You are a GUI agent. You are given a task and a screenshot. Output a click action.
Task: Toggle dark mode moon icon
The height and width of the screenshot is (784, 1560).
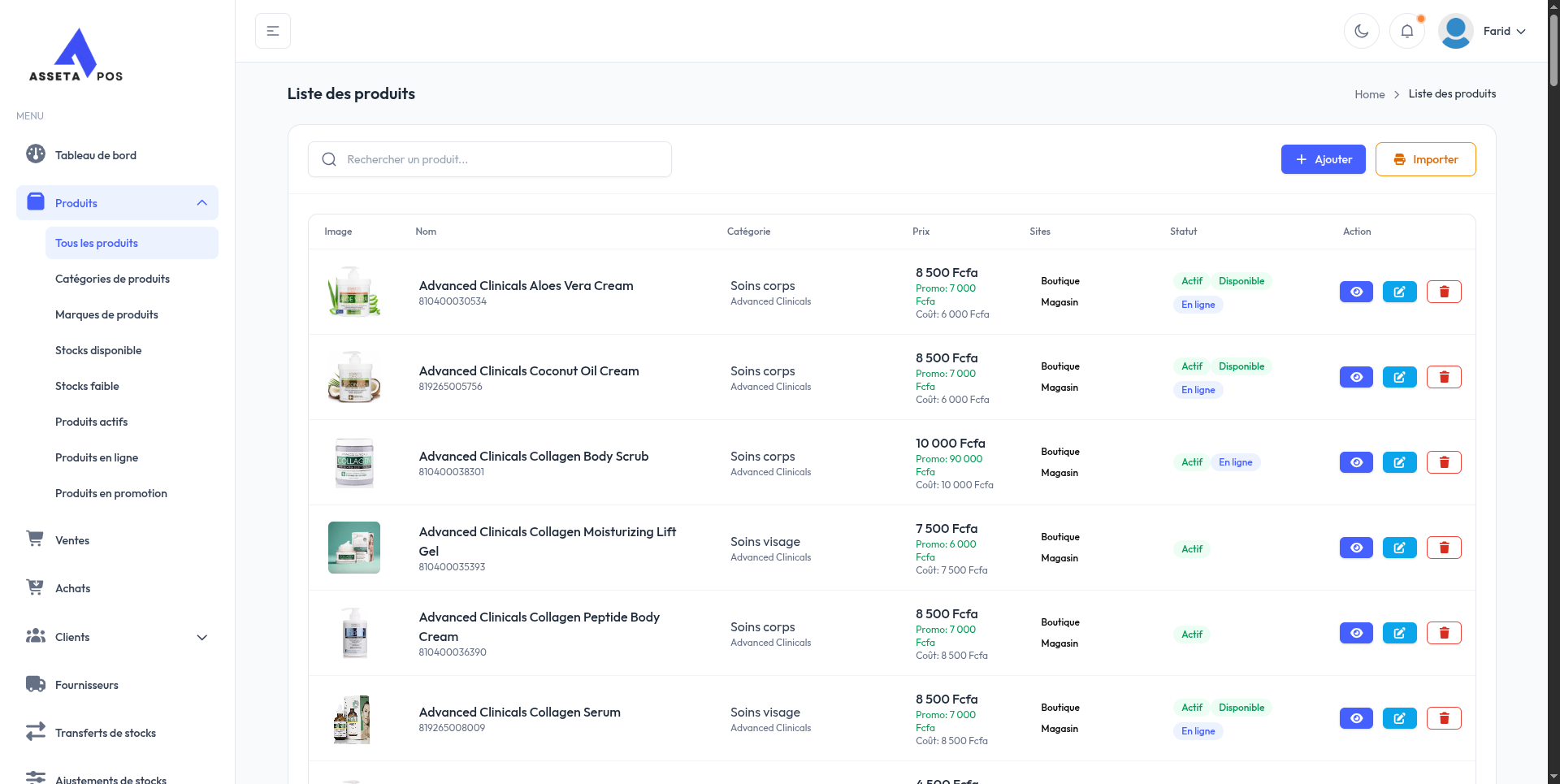tap(1361, 31)
